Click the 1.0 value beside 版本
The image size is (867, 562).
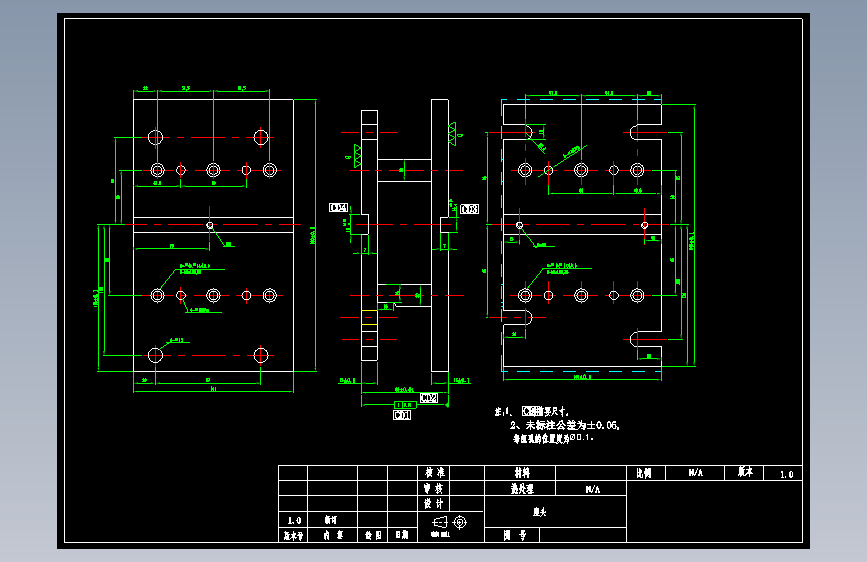tap(786, 474)
